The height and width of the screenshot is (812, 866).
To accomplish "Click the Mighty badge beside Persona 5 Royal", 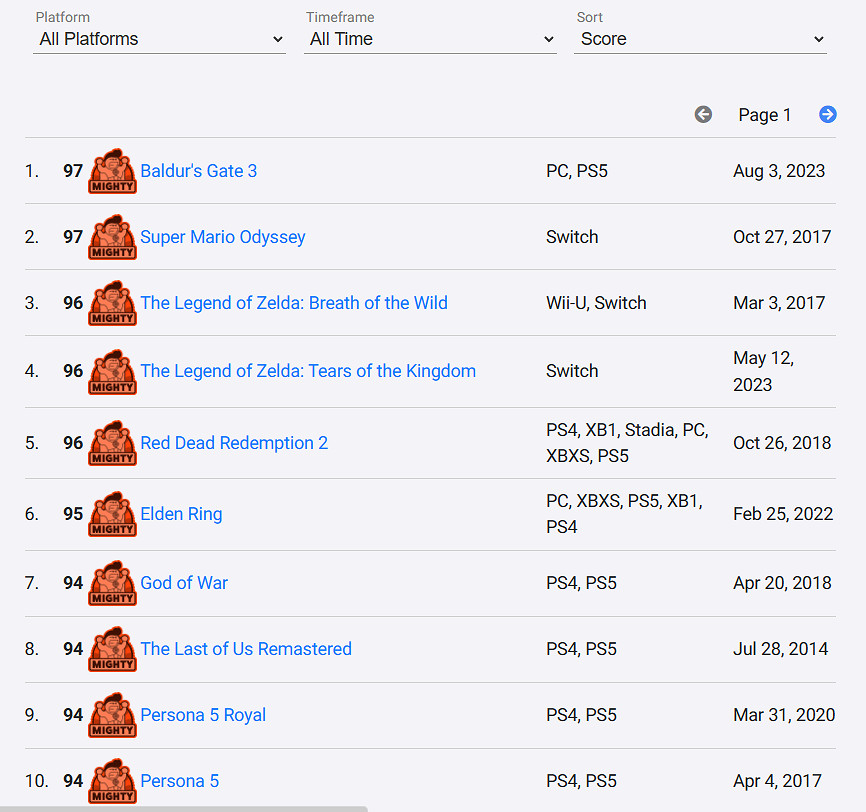I will pyautogui.click(x=112, y=715).
